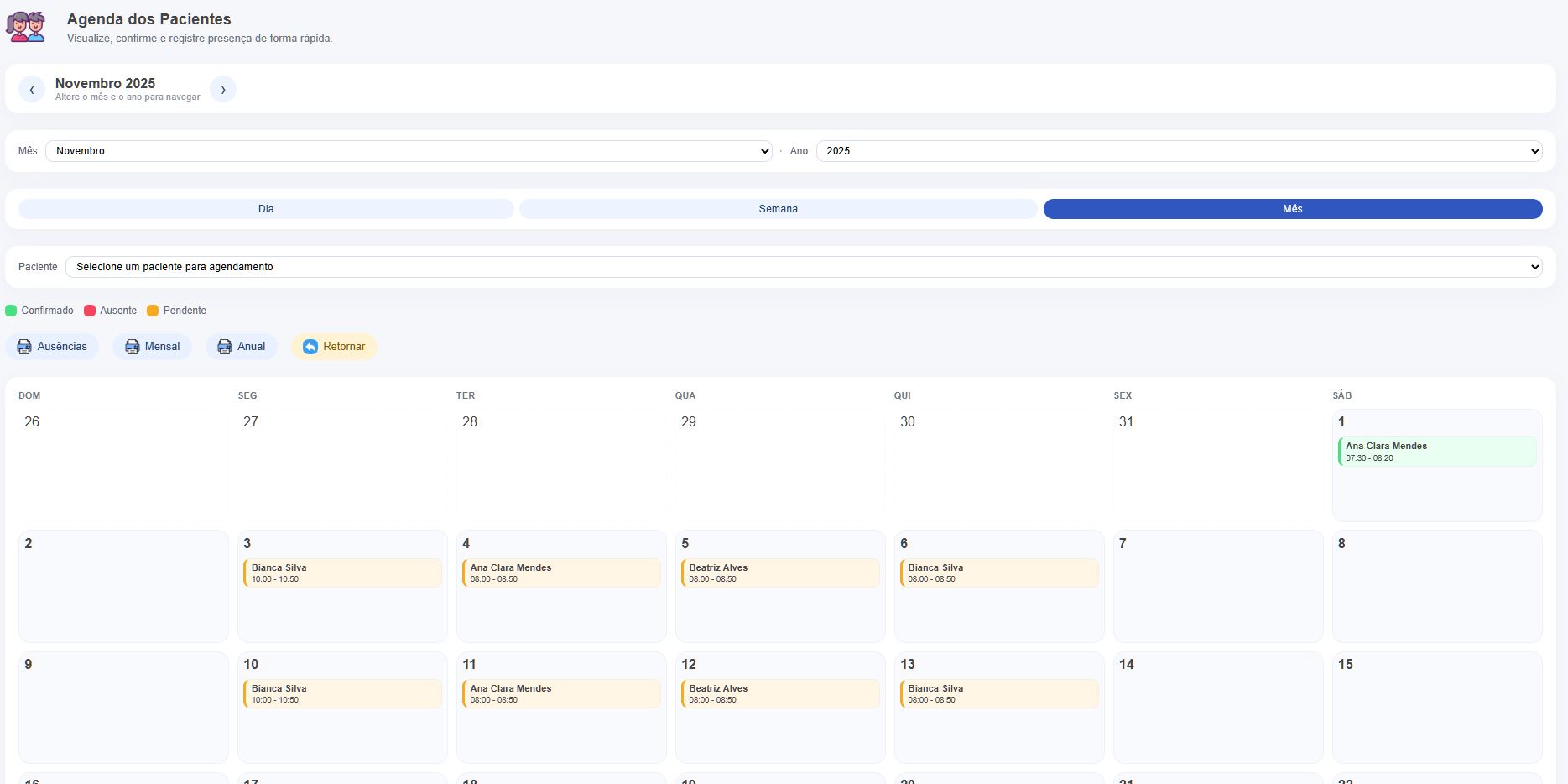The image size is (1568, 784).
Task: Click the red Ausente legend swatch
Action: tap(90, 311)
